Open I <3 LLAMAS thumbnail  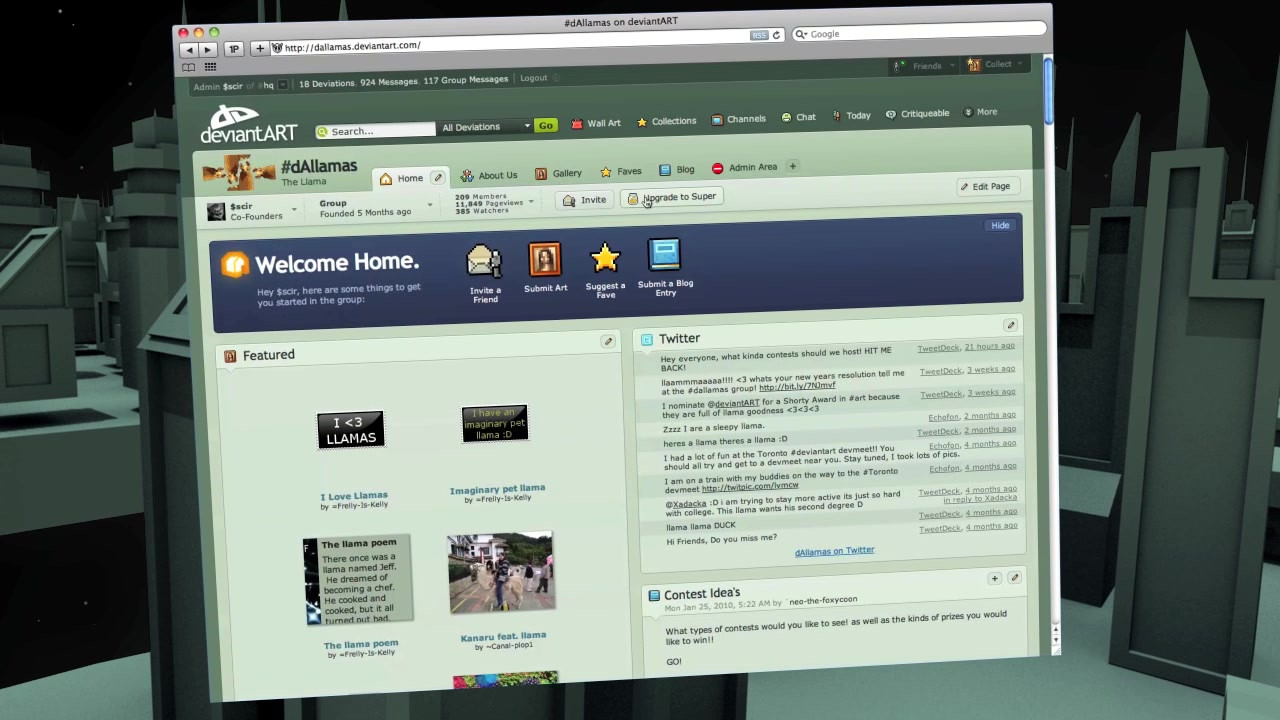[x=351, y=430]
